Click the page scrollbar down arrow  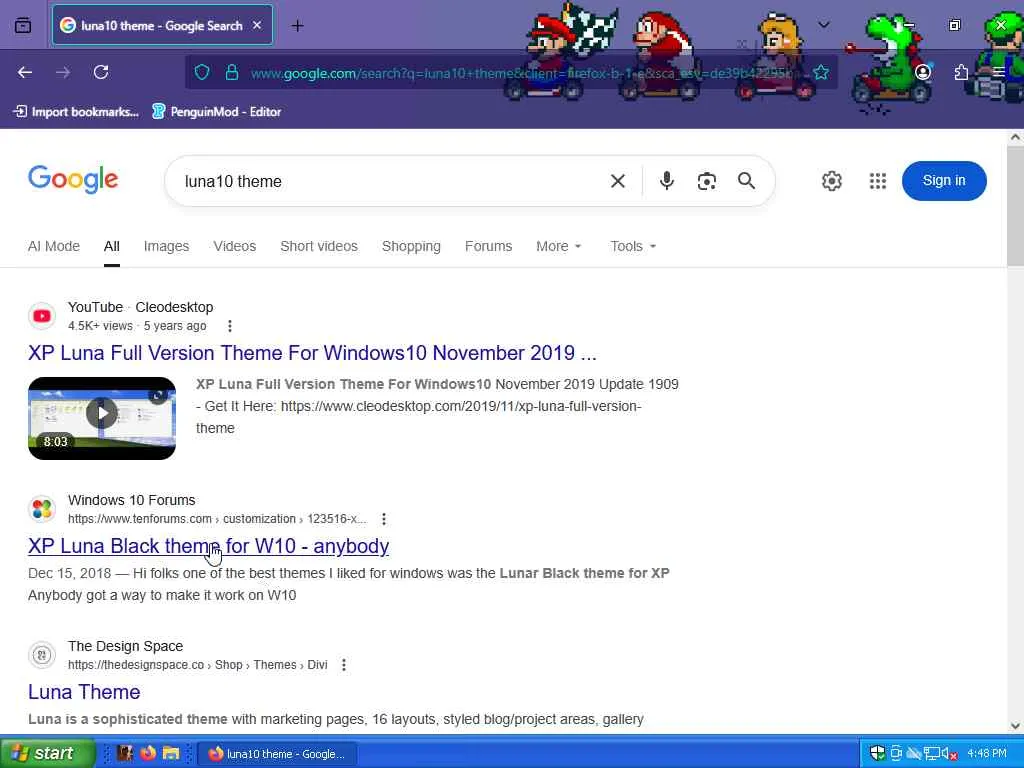(1015, 726)
